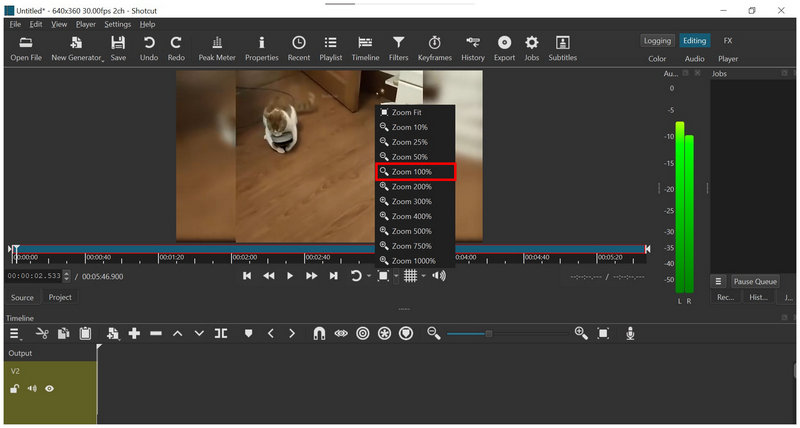Select Zoom 10% in the zoom menu
800x428 pixels.
tap(415, 127)
